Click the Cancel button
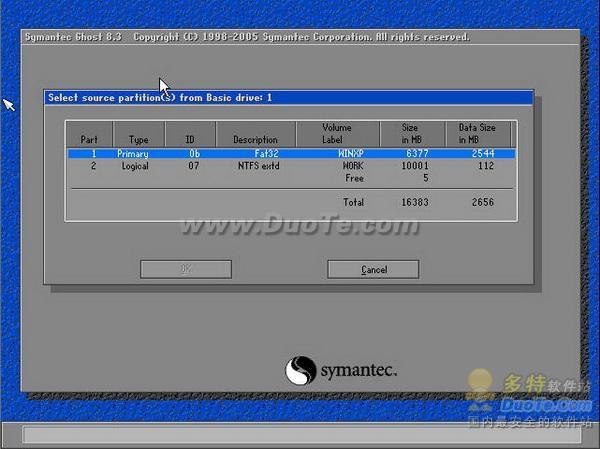Viewport: 600px width, 449px height. 373,269
